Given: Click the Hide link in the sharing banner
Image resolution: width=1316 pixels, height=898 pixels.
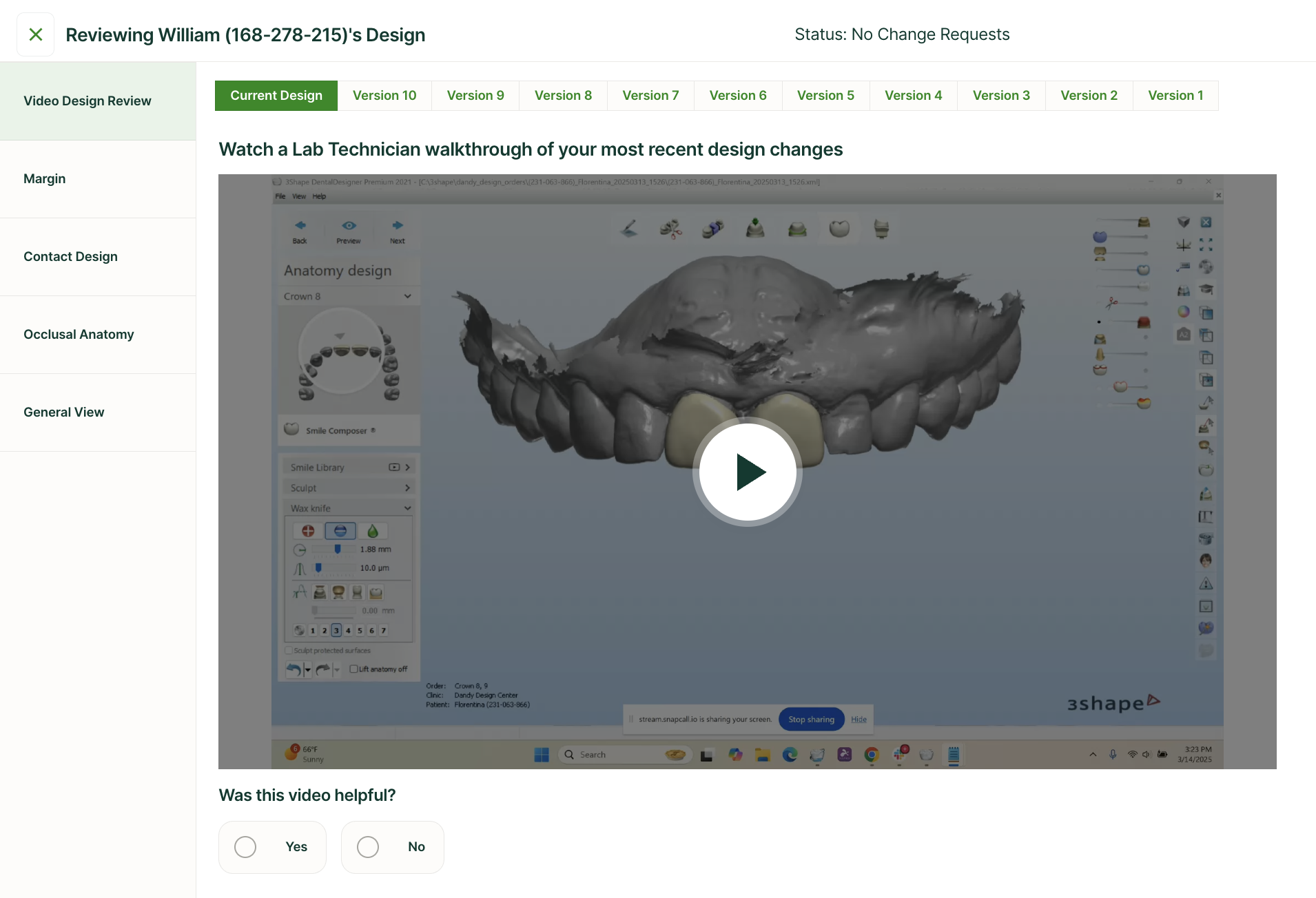Looking at the screenshot, I should 859,719.
